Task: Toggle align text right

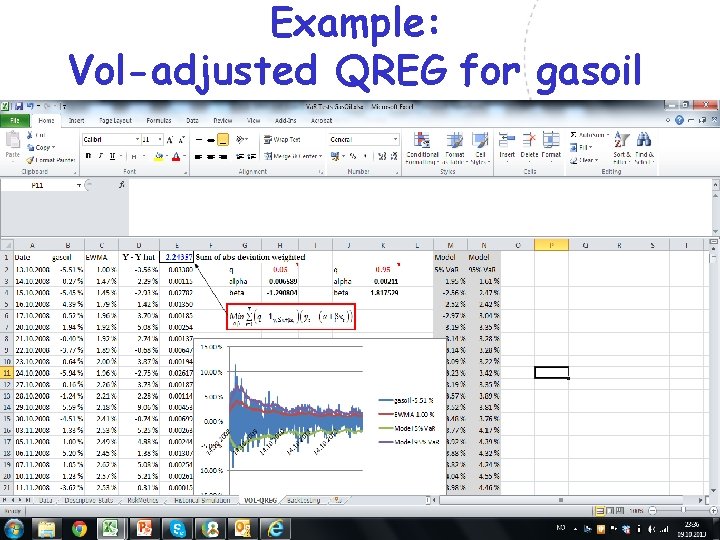Action: click(223, 157)
